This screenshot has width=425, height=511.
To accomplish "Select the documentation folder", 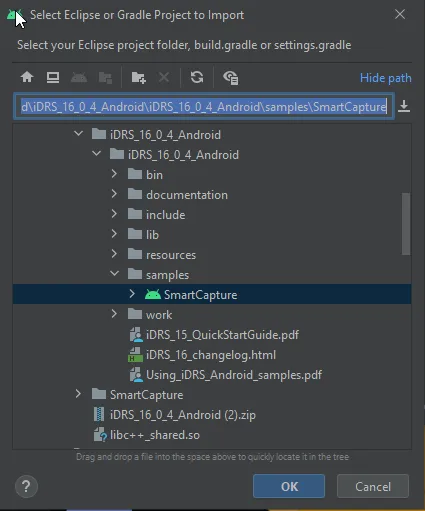I will coord(187,195).
